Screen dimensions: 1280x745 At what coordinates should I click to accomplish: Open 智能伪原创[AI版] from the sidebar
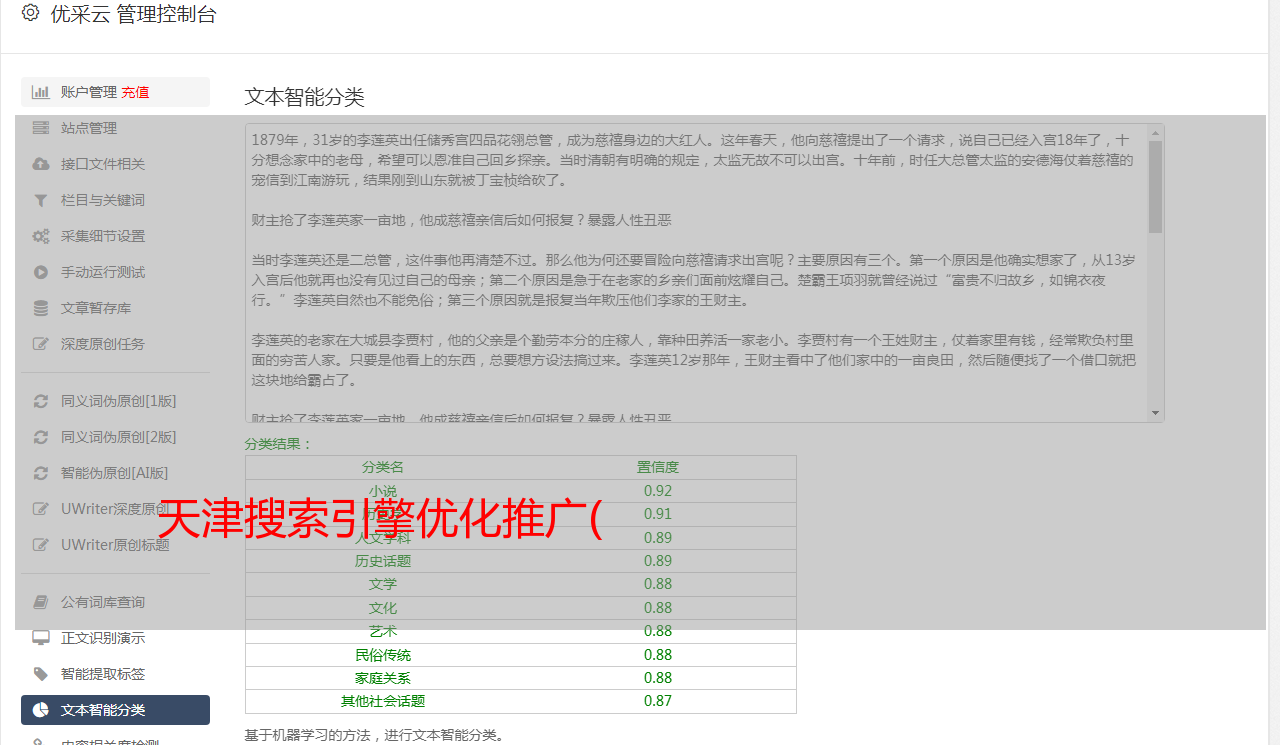pos(114,473)
